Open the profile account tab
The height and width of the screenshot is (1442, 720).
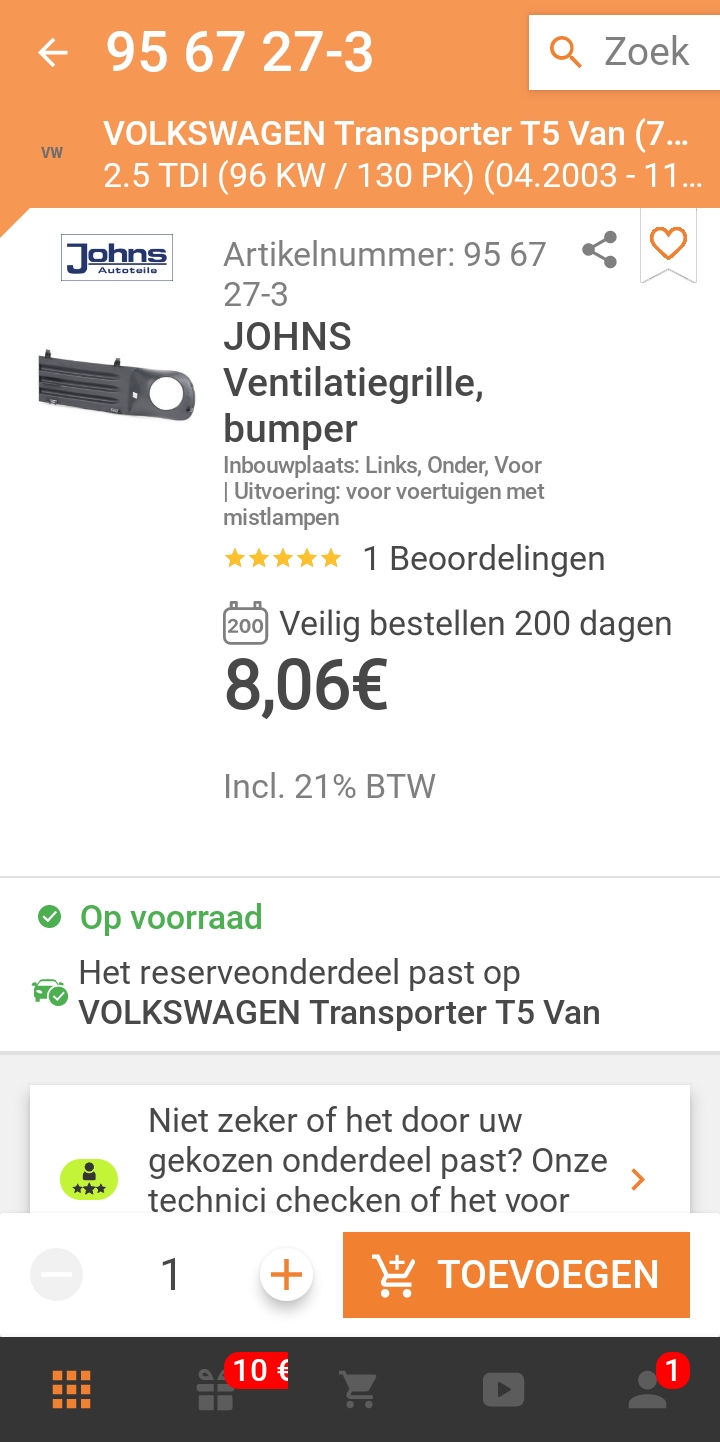point(648,1389)
